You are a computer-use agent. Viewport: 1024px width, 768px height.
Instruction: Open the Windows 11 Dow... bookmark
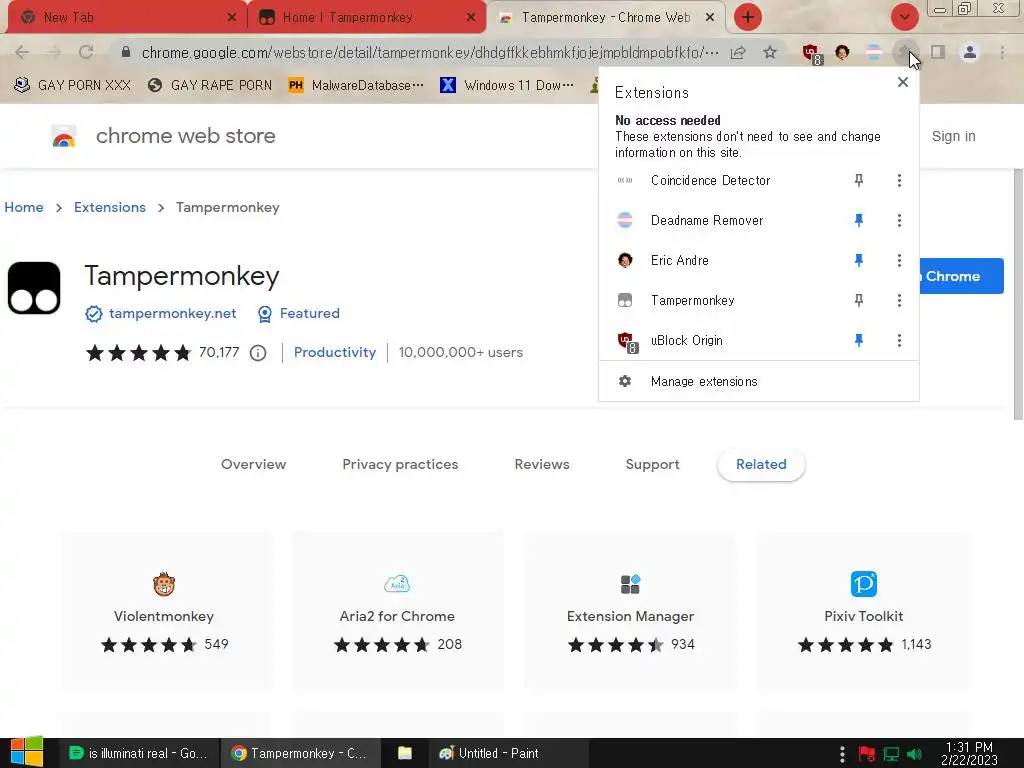click(x=507, y=86)
